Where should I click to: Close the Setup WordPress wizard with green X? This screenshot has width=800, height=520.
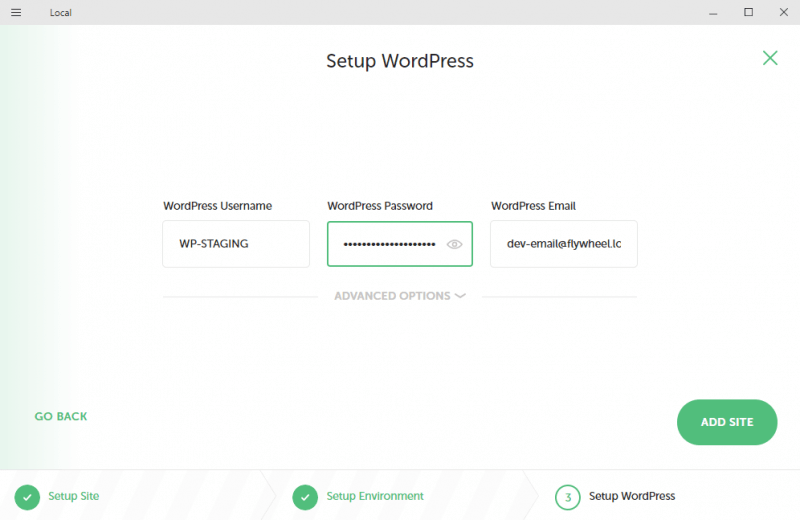click(x=770, y=58)
